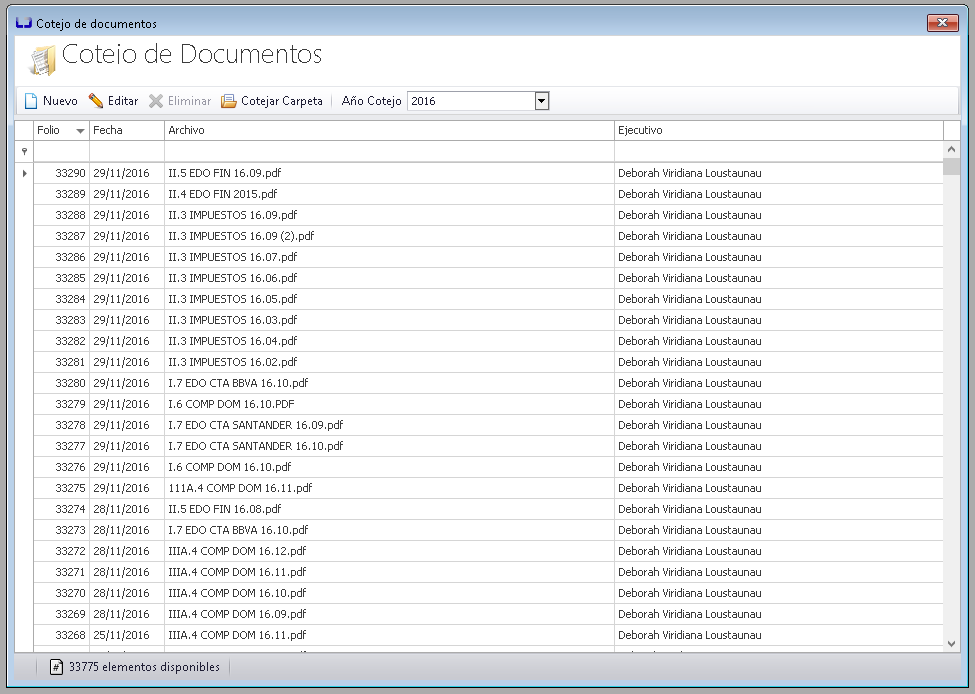Select file IIIA.4 COMP DOM 16.10.pdf
The width and height of the screenshot is (975, 694).
pos(237,593)
